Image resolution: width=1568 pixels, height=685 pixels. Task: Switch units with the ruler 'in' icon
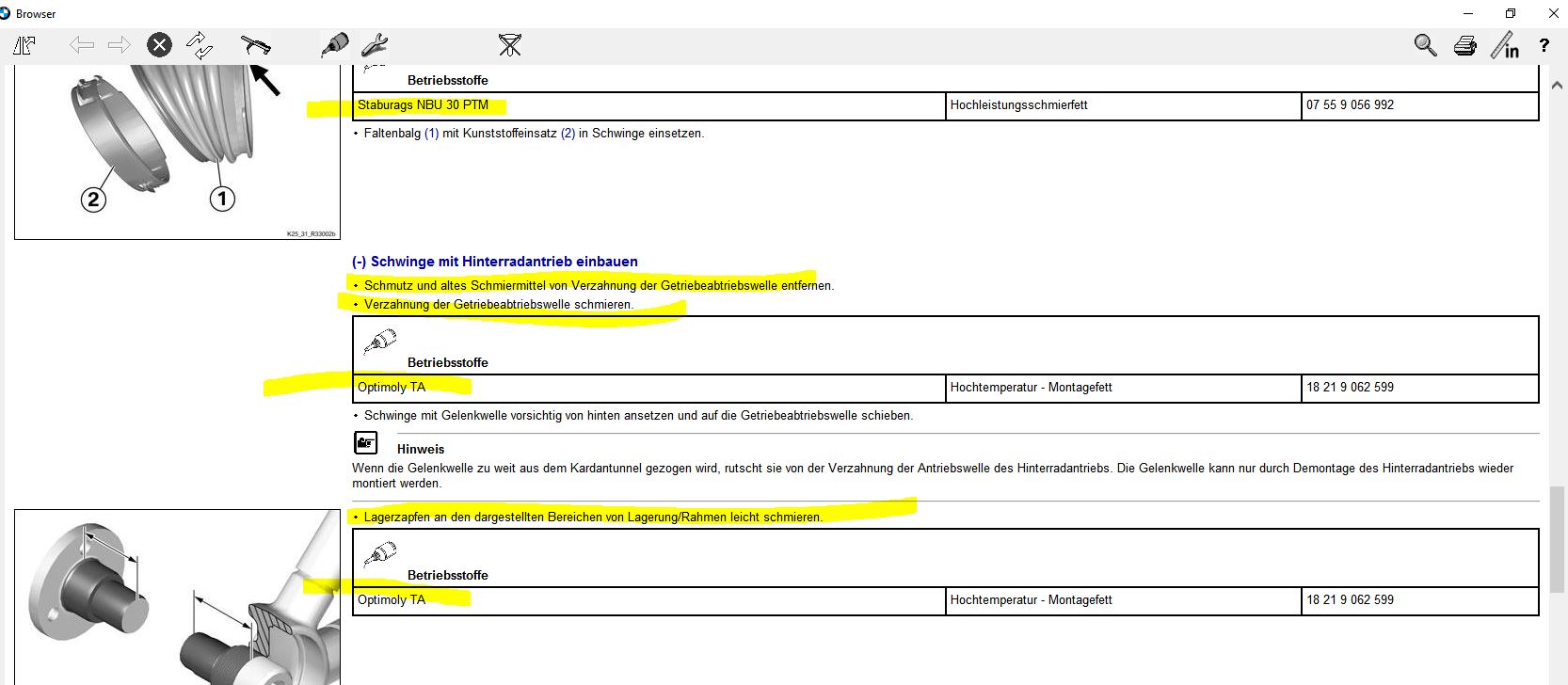[x=1505, y=45]
